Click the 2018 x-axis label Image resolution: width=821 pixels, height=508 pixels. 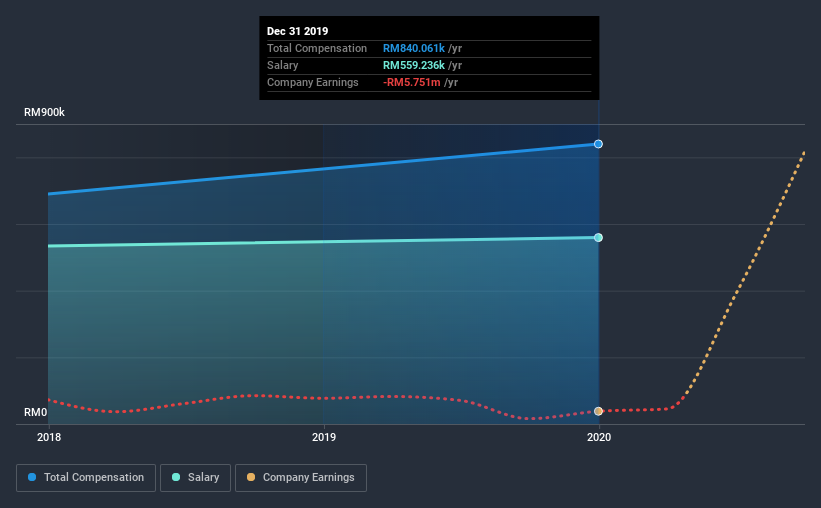49,437
